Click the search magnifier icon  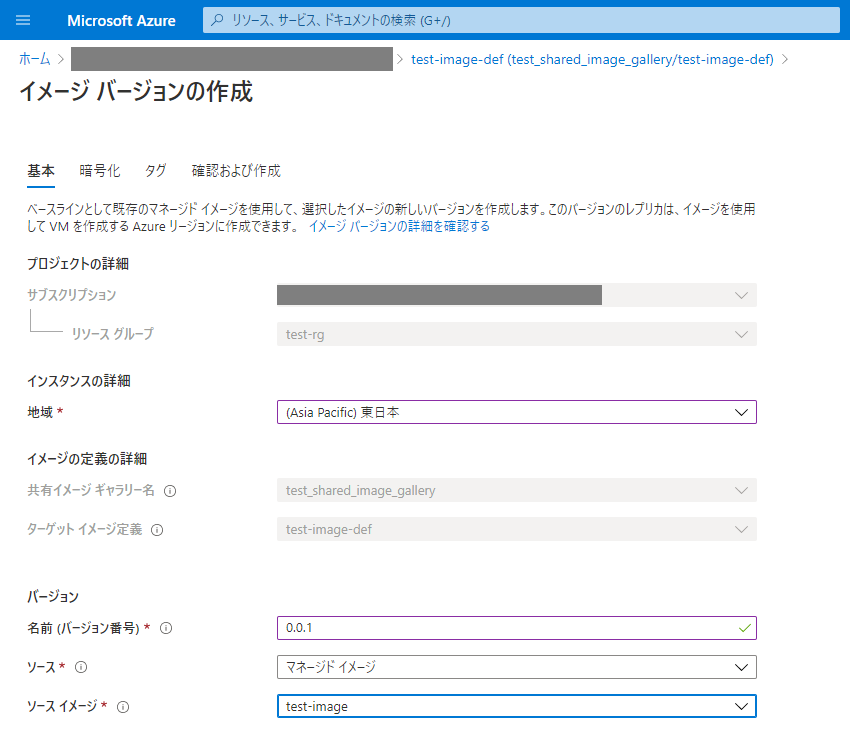coord(217,20)
